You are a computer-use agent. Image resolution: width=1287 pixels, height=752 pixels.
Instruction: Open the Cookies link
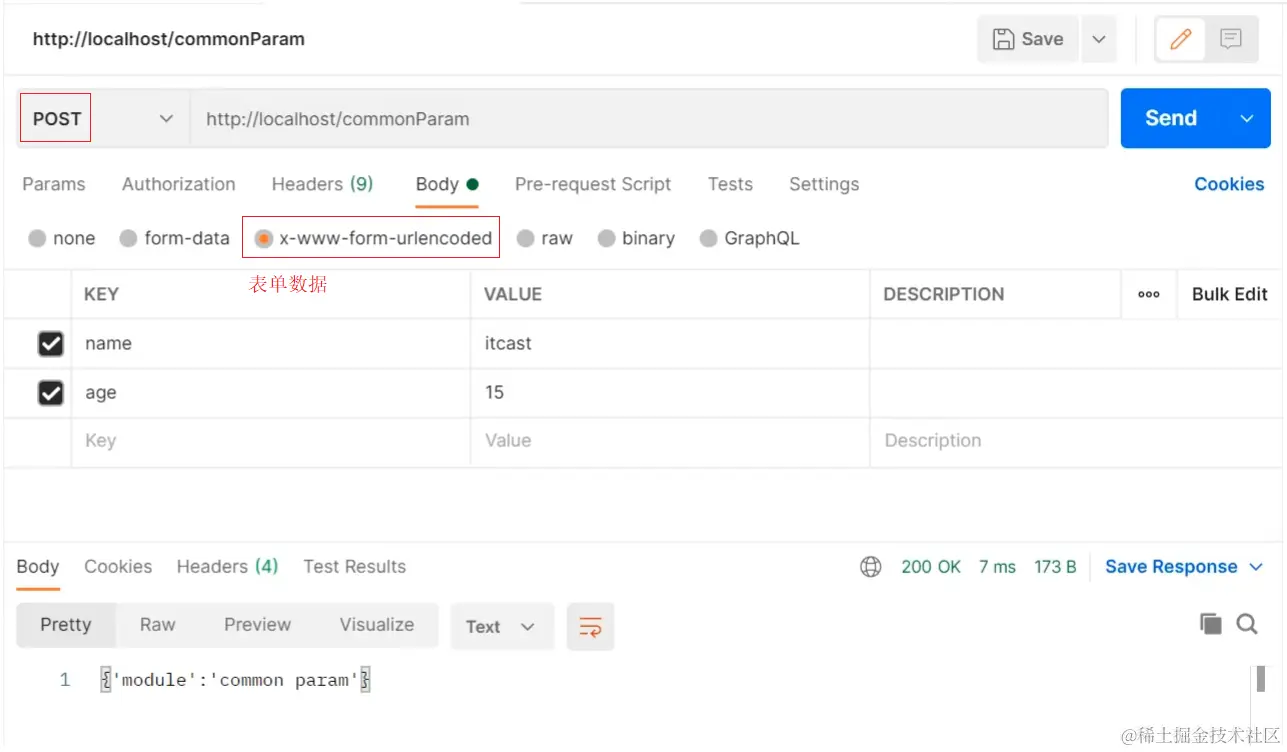pyautogui.click(x=1229, y=184)
